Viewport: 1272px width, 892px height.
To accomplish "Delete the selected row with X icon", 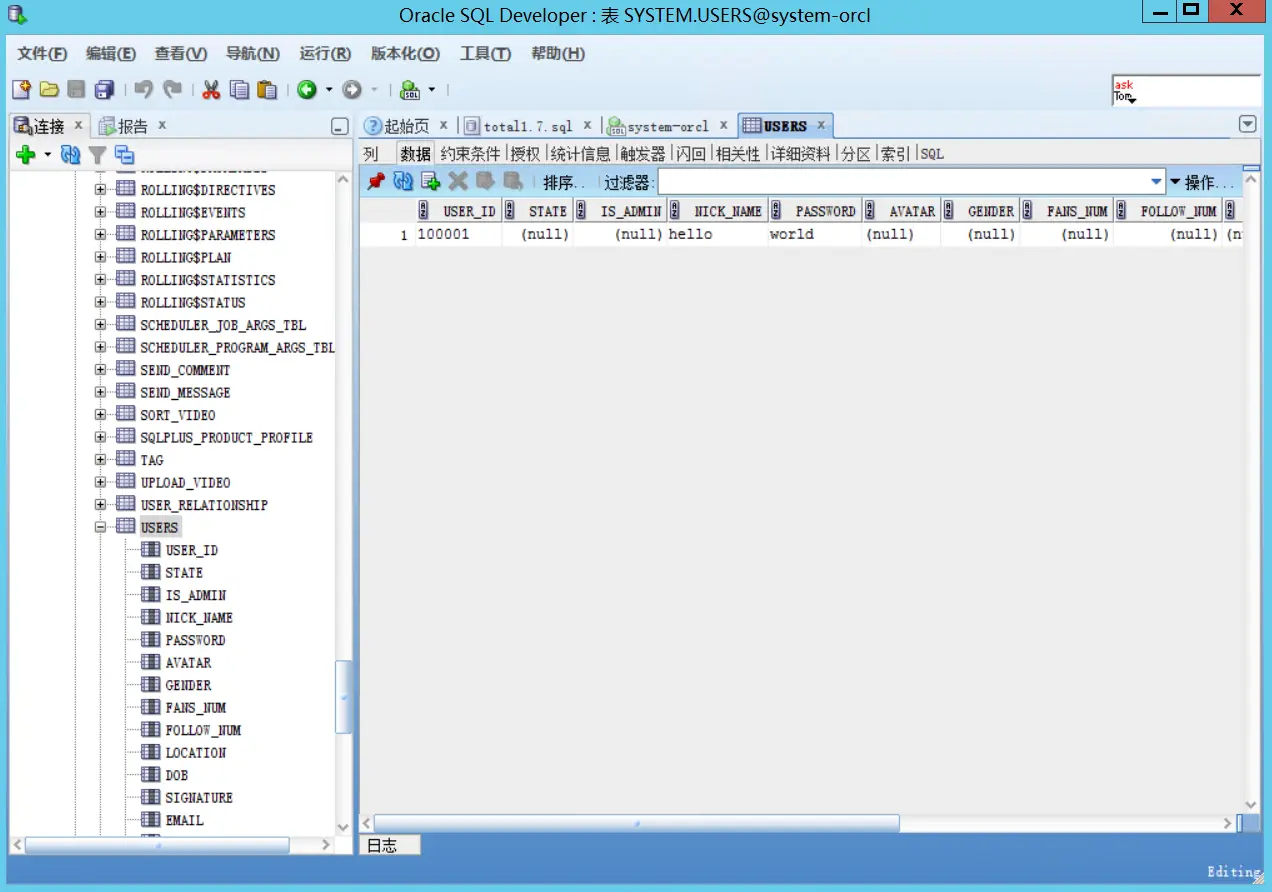I will 458,181.
